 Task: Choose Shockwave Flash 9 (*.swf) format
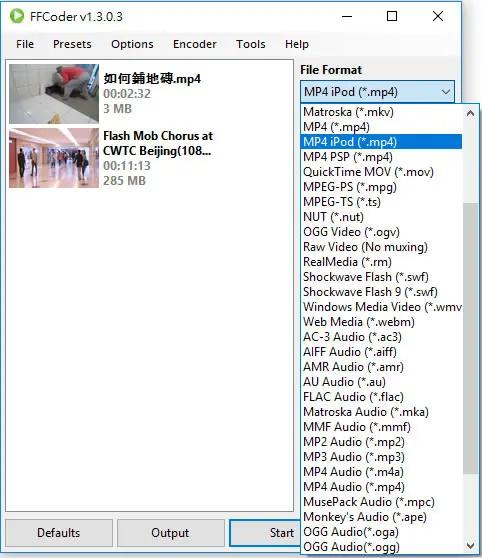[382, 292]
